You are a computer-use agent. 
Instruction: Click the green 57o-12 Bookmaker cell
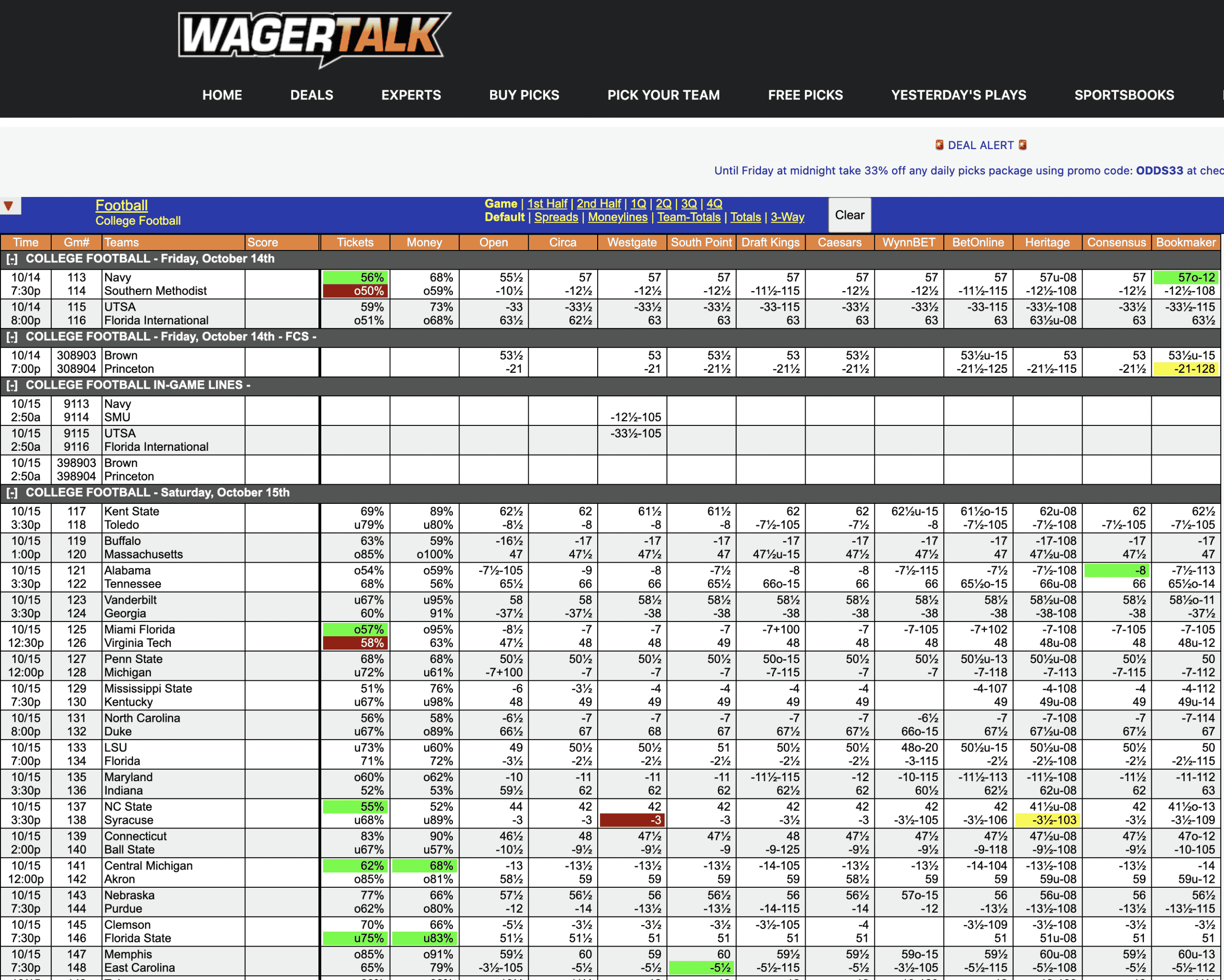1186,278
